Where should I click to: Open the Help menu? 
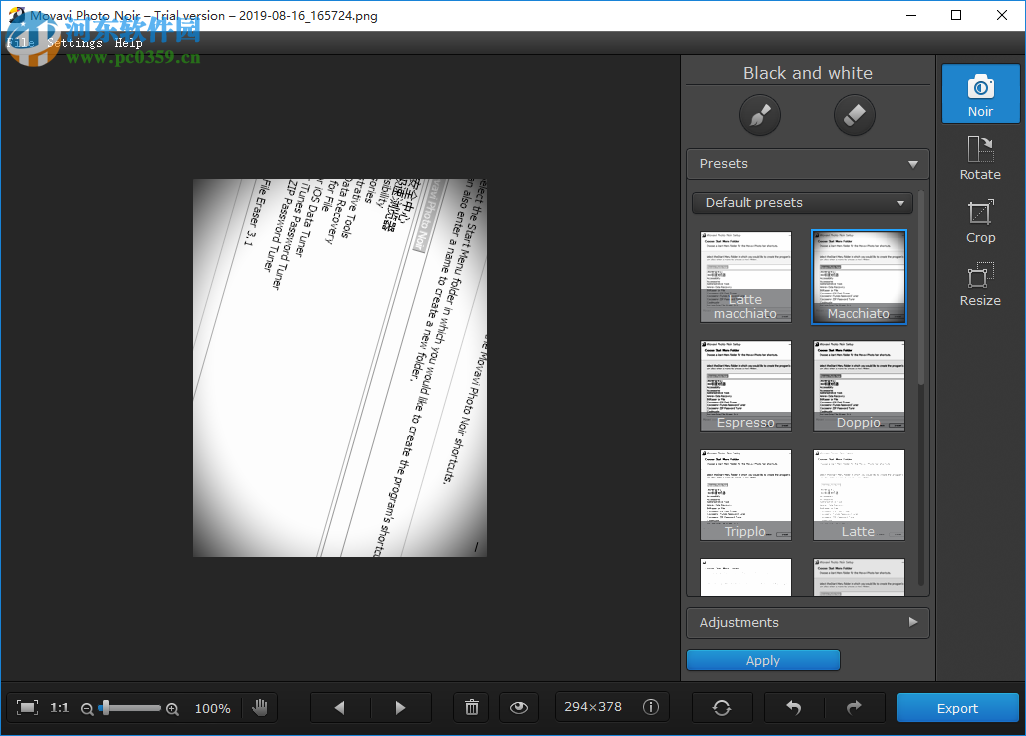point(128,42)
